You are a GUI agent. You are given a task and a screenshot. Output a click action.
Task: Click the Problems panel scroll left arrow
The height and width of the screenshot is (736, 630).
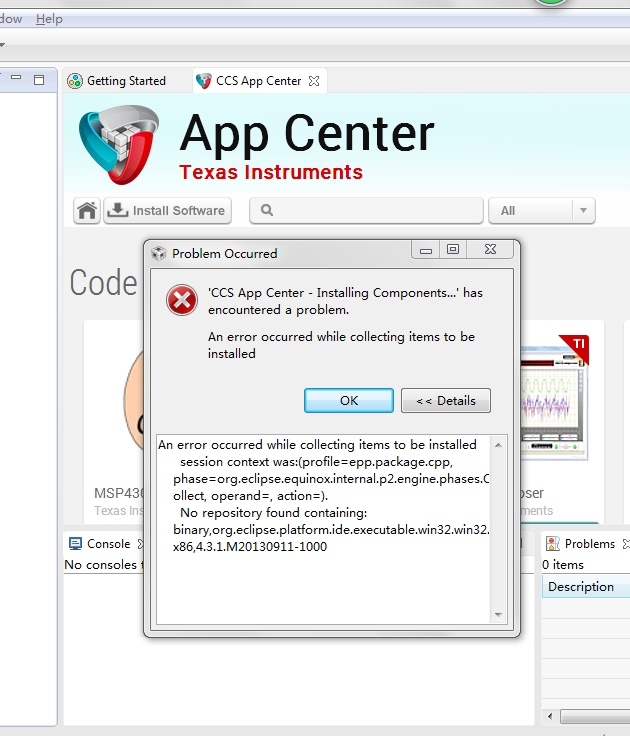tap(550, 716)
